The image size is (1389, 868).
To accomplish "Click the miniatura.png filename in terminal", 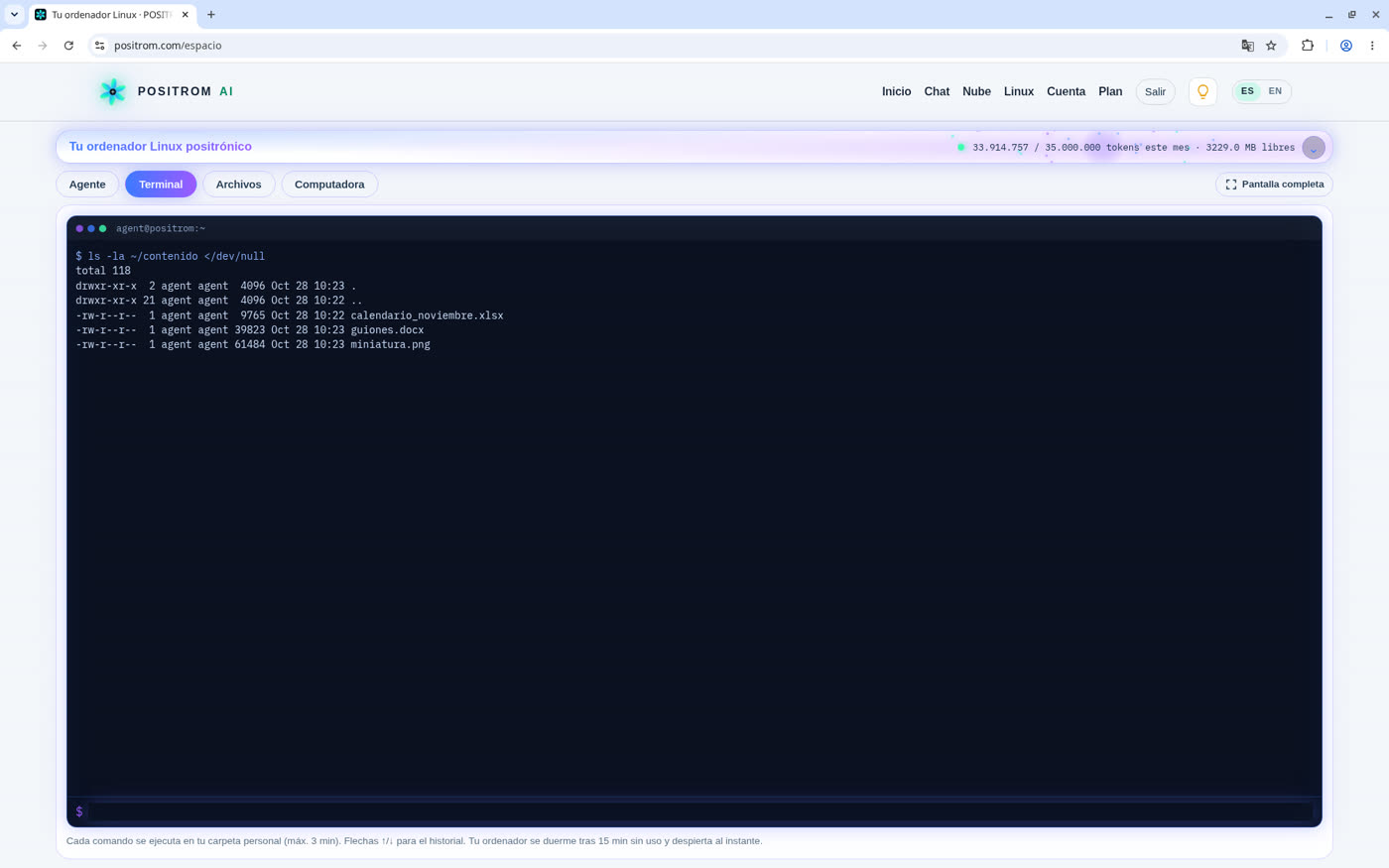I will 390,345.
